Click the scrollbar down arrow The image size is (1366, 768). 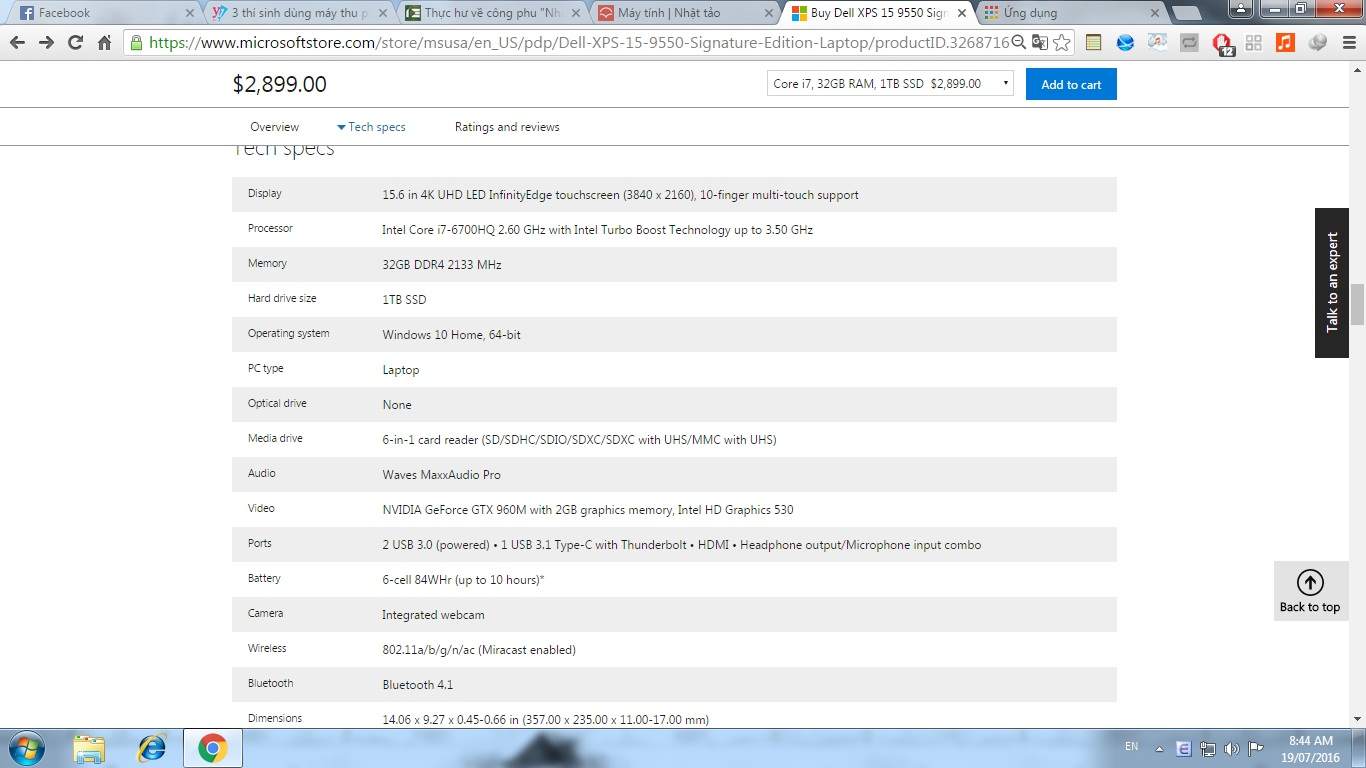pos(1357,718)
